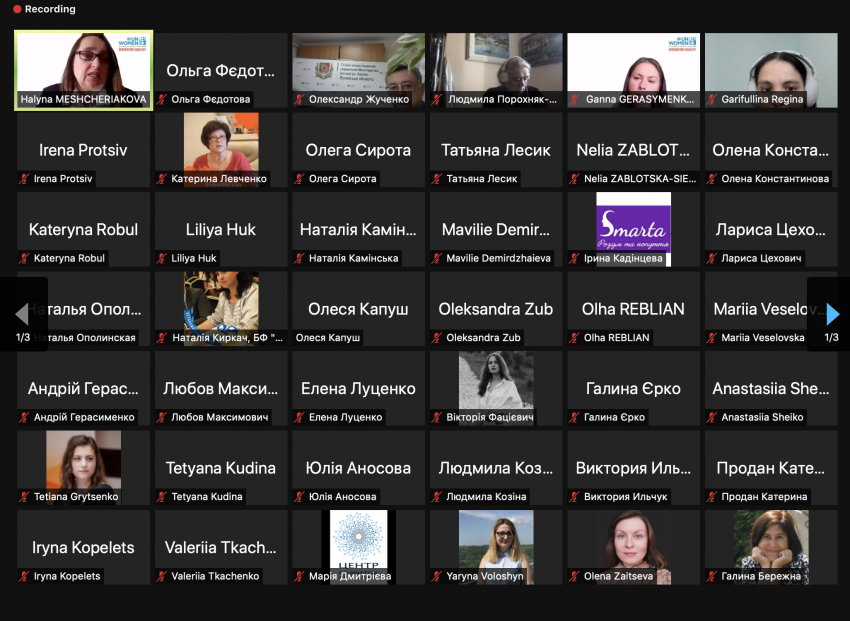The height and width of the screenshot is (621, 850).
Task: Click the name label Катерина Левченко
Action: click(219, 179)
